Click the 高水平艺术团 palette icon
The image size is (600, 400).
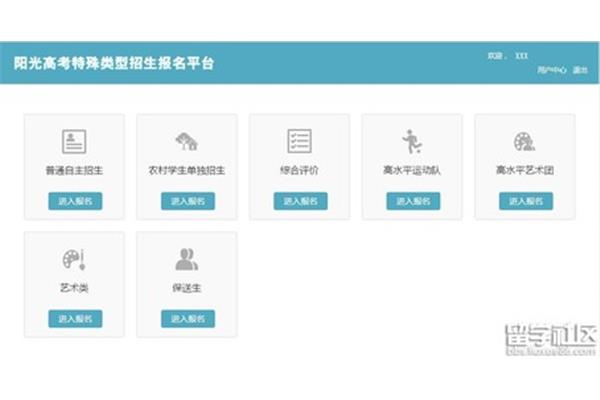click(x=525, y=141)
